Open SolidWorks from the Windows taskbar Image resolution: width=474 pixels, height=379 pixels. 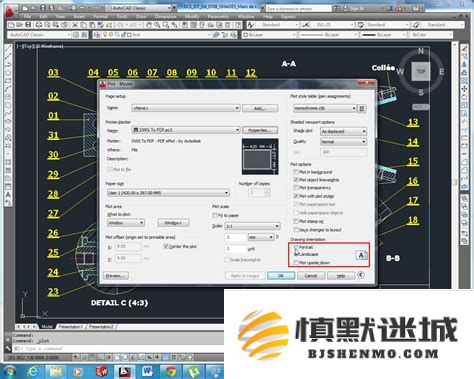102,371
